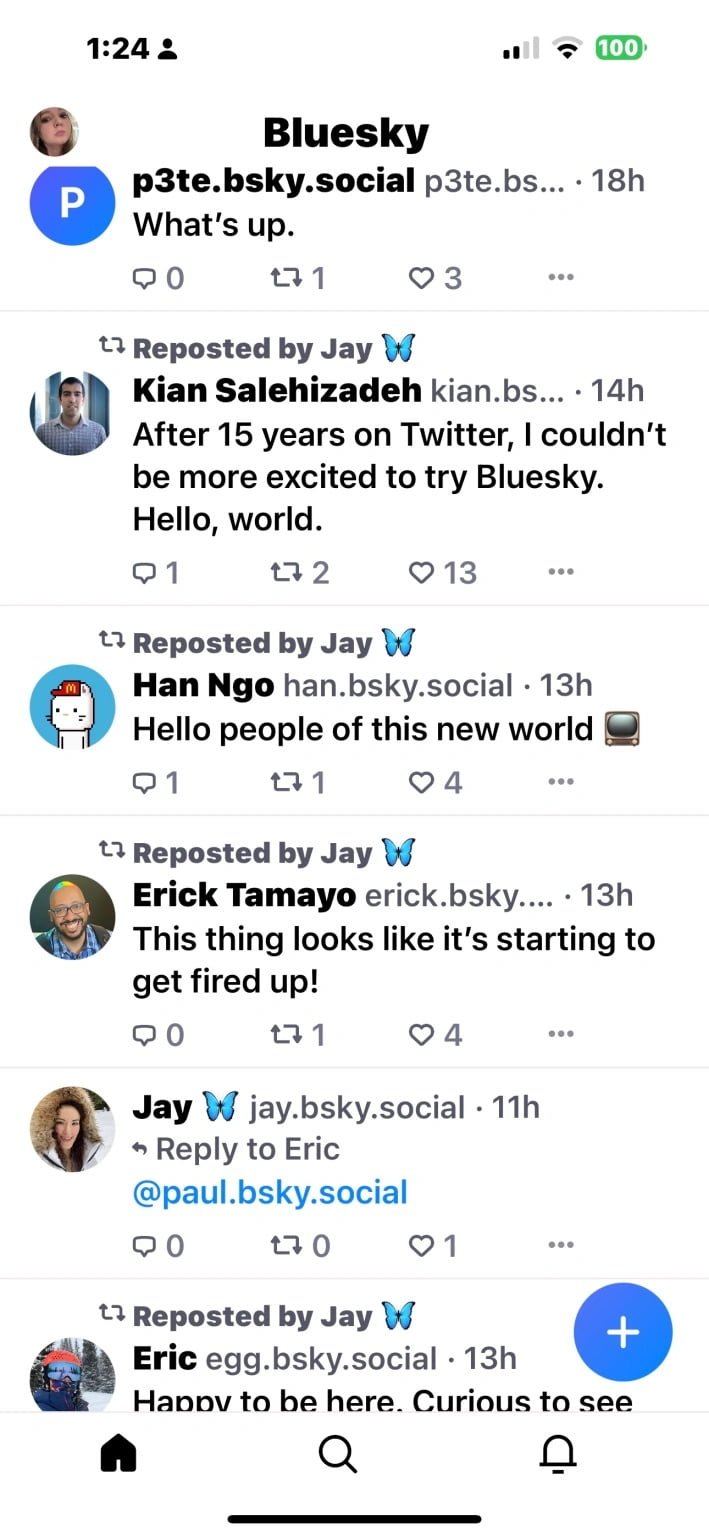Open notifications via the bell icon
This screenshot has height=1536, width=709.
click(x=558, y=1455)
